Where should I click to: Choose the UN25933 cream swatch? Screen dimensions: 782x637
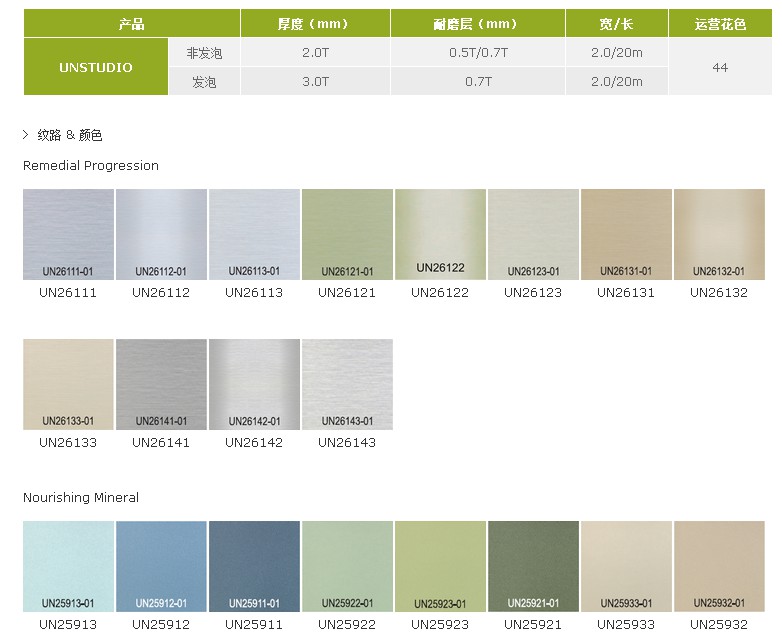tap(626, 567)
